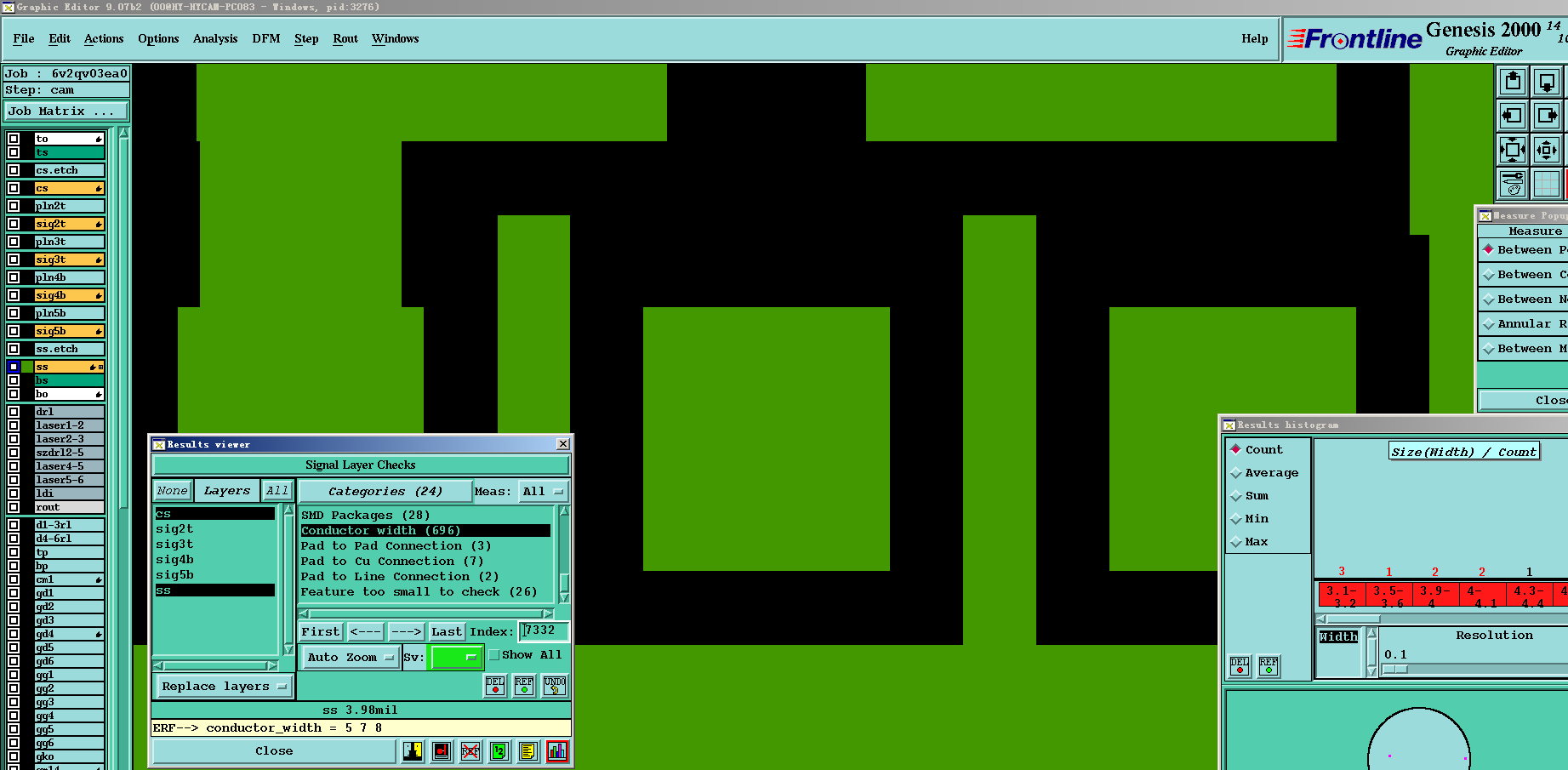Viewport: 1568px width, 770px height.
Task: Click the Last result button
Action: (x=447, y=631)
